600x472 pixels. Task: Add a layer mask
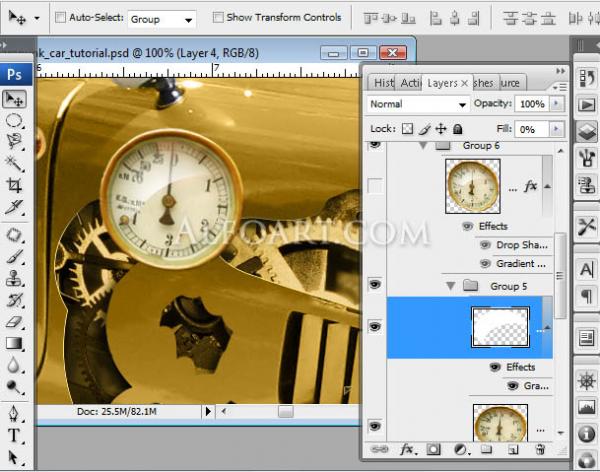click(434, 449)
